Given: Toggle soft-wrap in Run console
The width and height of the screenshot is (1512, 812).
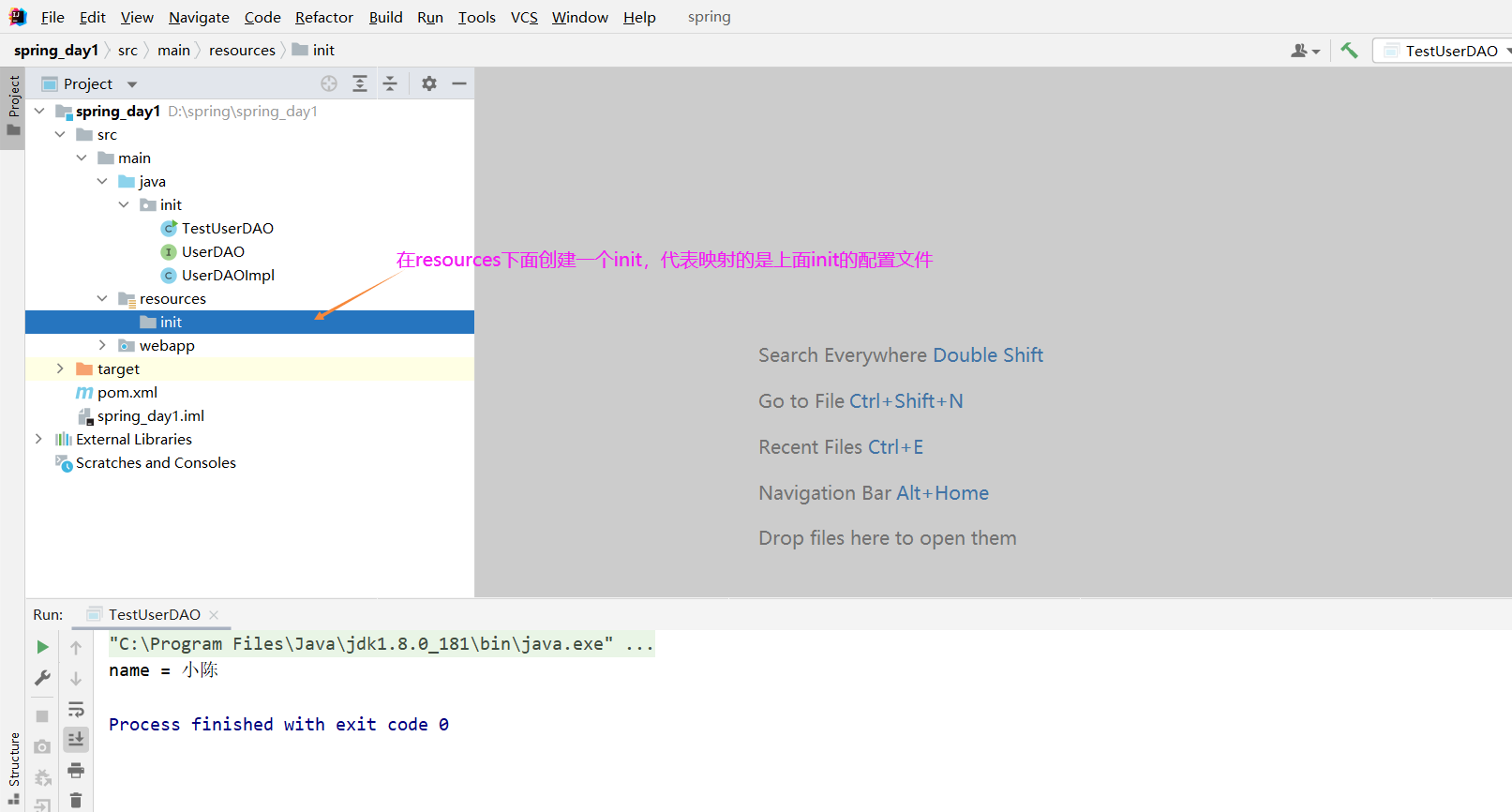Looking at the screenshot, I should [x=76, y=709].
